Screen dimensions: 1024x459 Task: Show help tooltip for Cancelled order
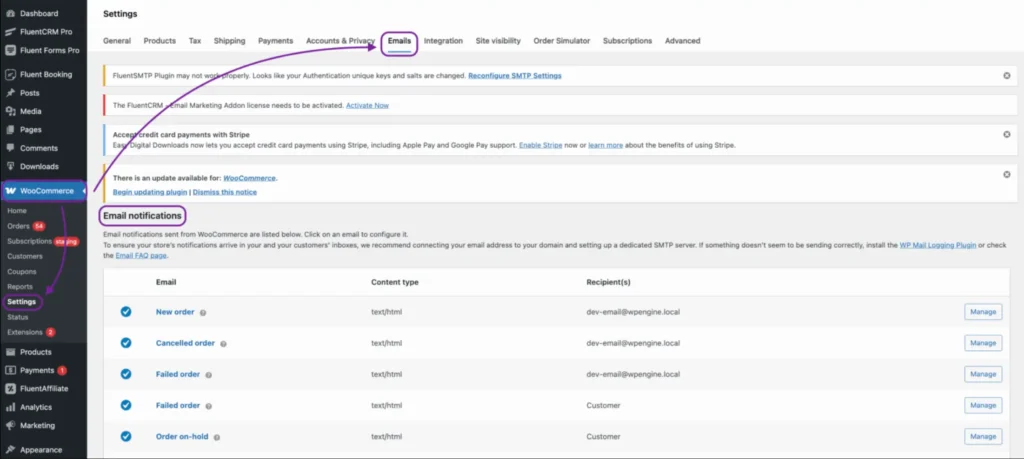(223, 343)
